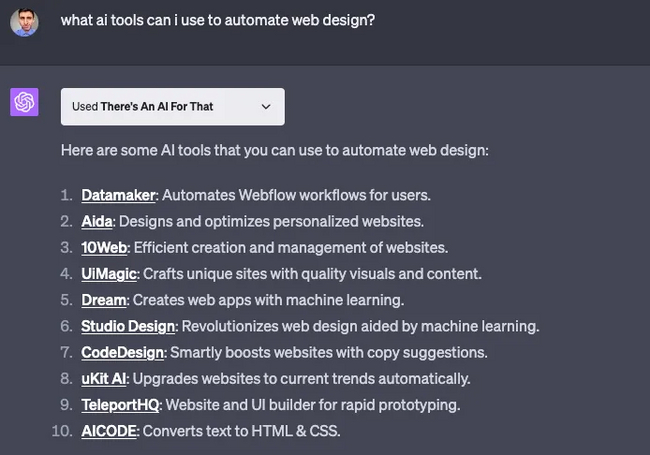Click 'Smartly boosts websites with copy suggestions' text
The height and width of the screenshot is (455, 650).
pos(329,352)
